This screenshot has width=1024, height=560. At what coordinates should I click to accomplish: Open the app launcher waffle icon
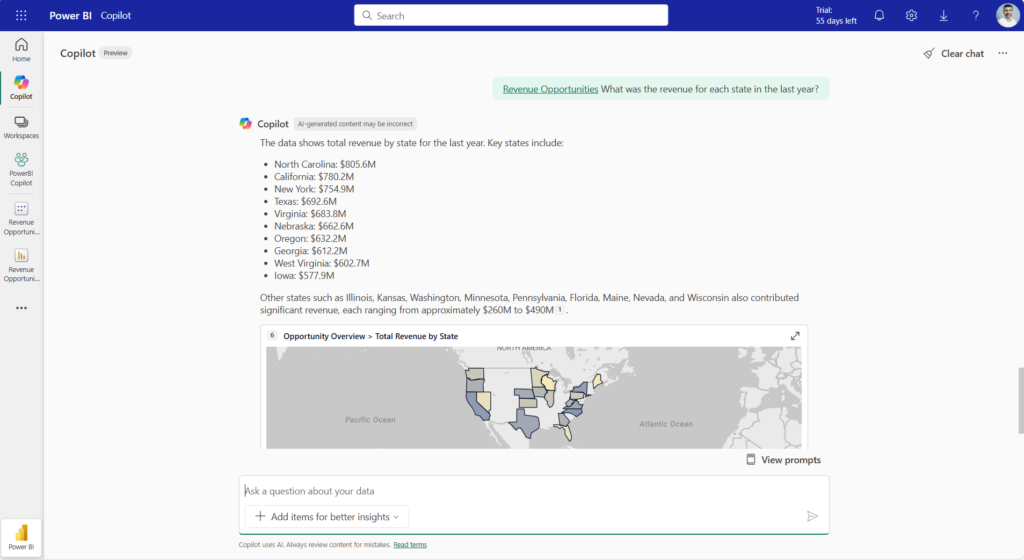[21, 15]
